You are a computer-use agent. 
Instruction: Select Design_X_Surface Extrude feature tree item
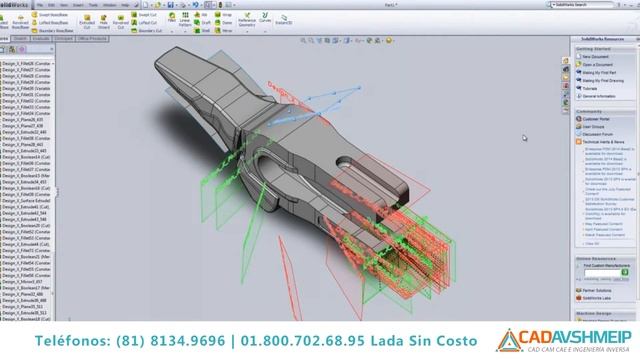point(25,201)
